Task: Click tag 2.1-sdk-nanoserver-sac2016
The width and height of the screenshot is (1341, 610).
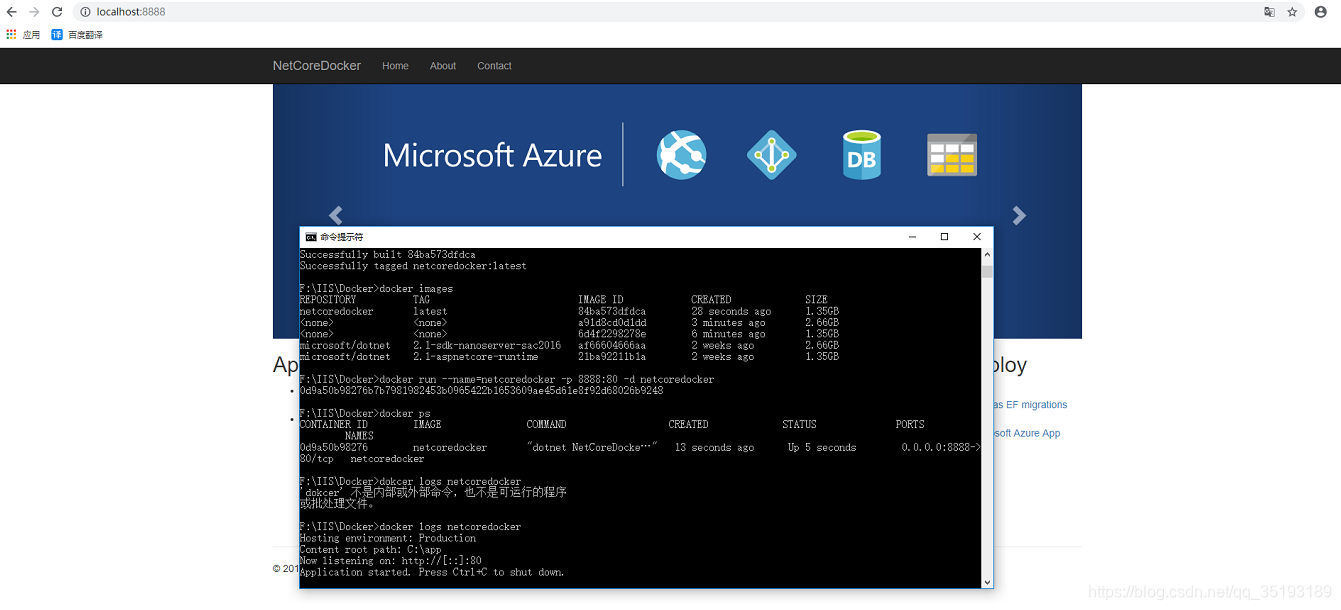Action: 487,345
